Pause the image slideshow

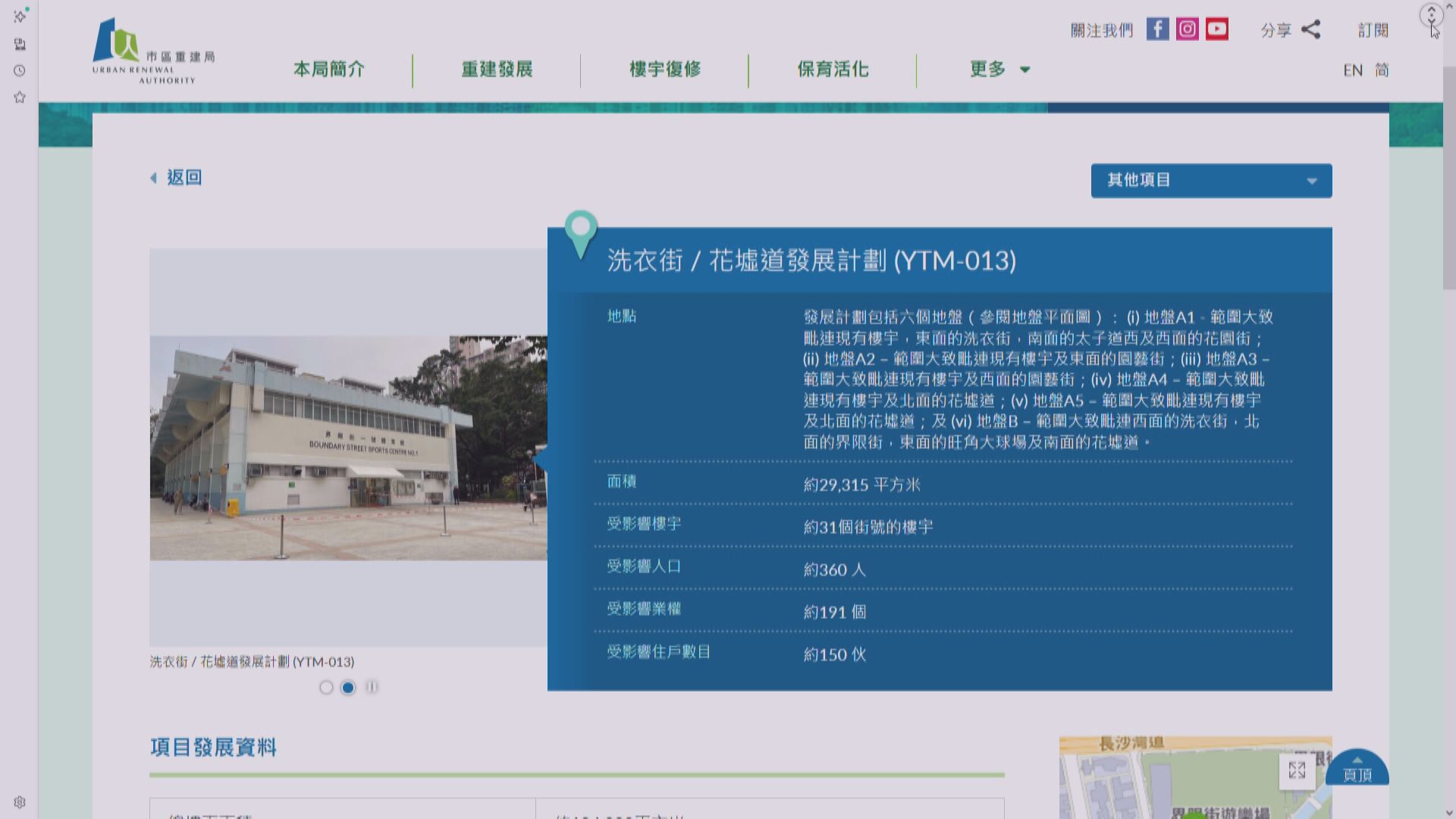(372, 687)
